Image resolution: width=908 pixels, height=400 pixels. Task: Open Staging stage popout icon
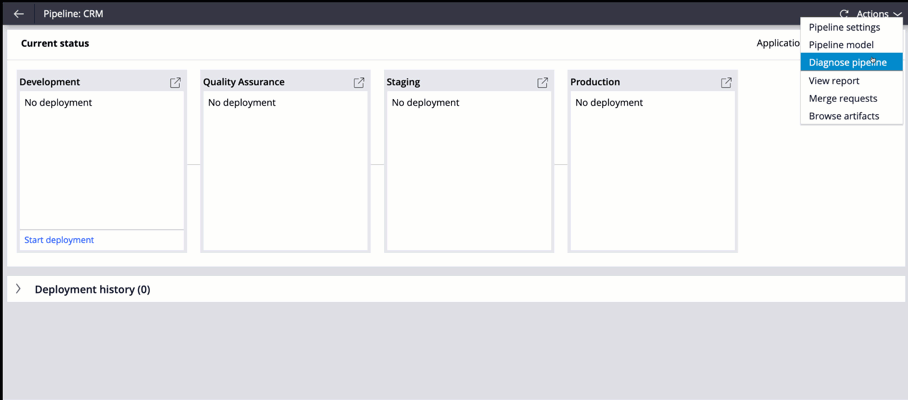(x=543, y=83)
